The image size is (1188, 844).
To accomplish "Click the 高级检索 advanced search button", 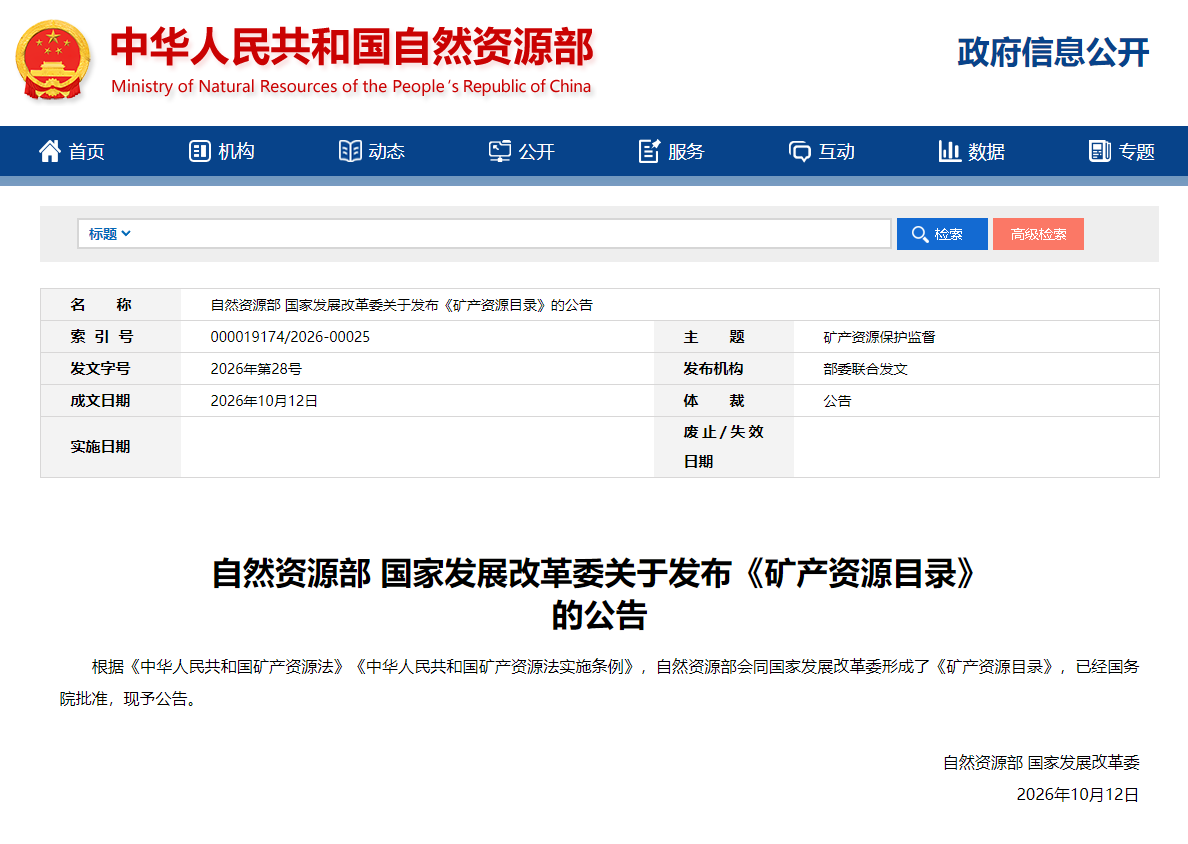I will point(1038,234).
